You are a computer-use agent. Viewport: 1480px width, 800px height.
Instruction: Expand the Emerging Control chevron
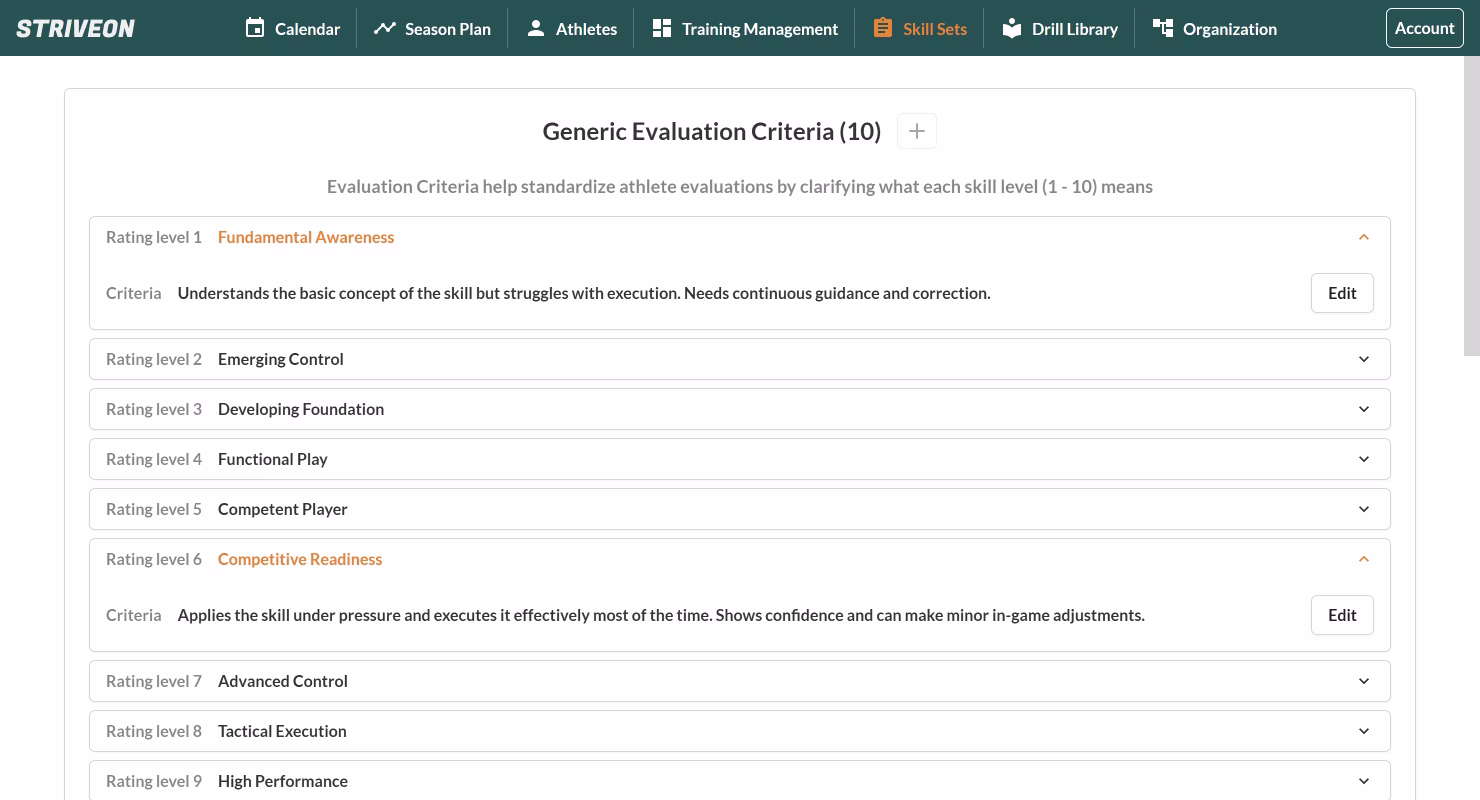pyautogui.click(x=1363, y=359)
